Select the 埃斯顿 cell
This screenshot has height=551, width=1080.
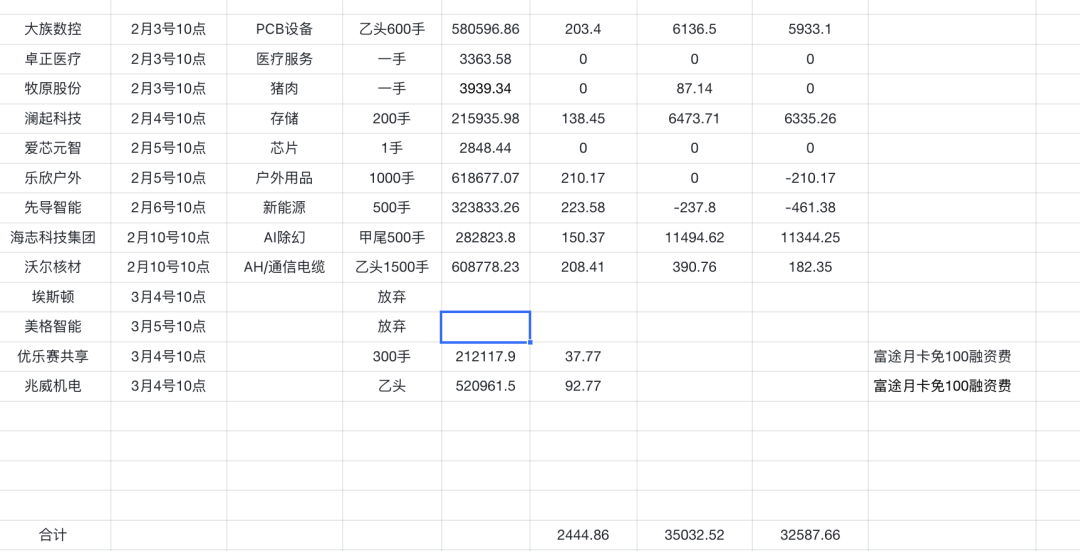coord(55,297)
